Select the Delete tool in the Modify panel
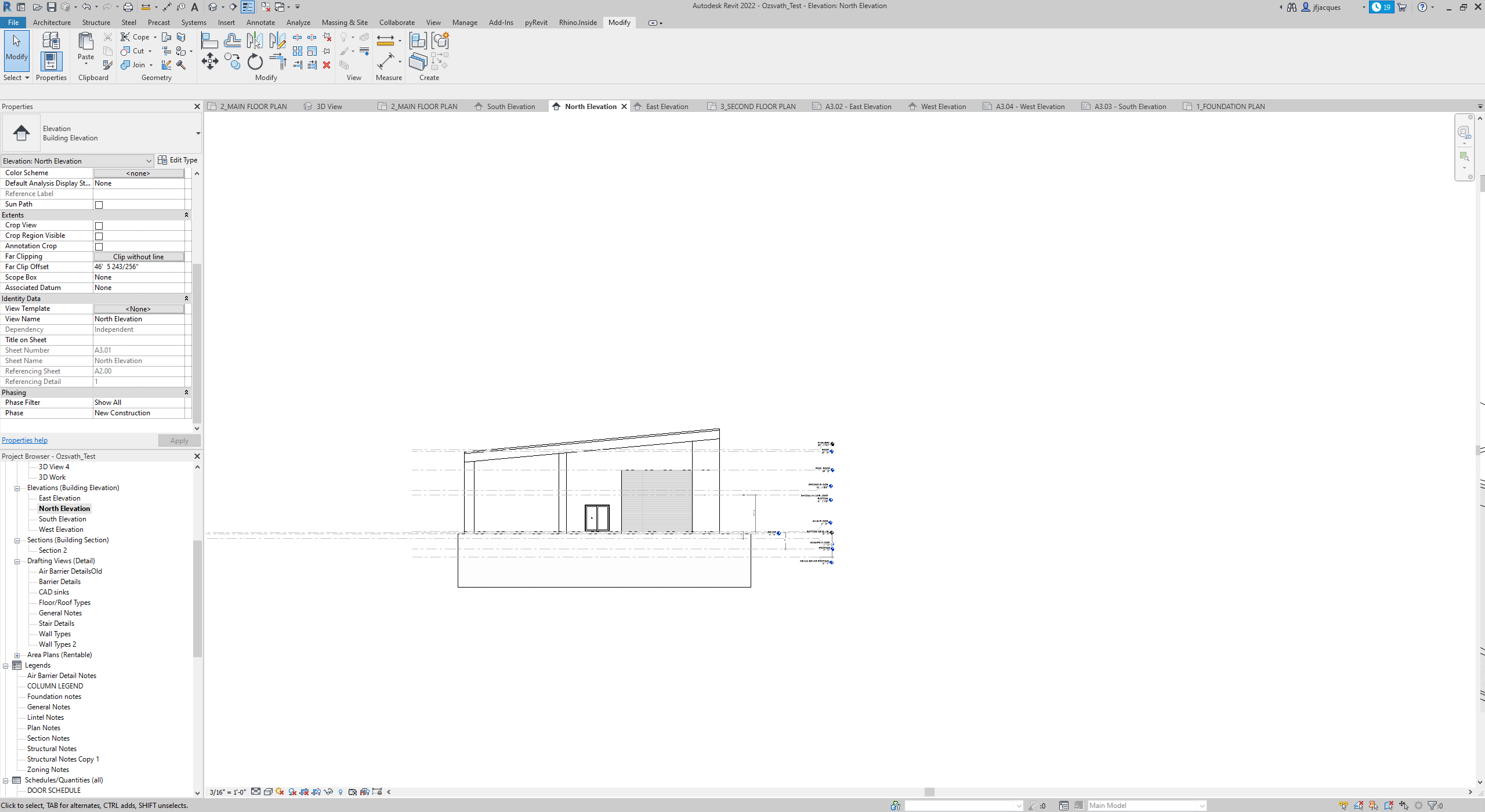Viewport: 1485px width, 812px height. click(x=327, y=66)
